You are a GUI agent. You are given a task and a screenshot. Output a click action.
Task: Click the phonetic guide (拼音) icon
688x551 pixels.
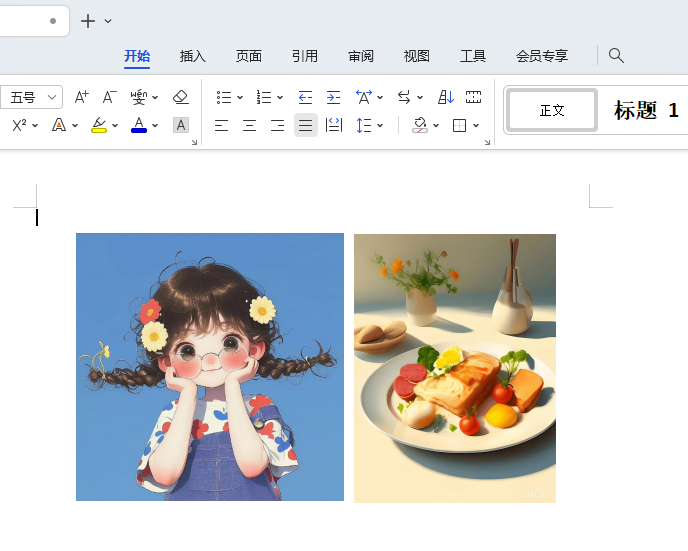pos(139,97)
